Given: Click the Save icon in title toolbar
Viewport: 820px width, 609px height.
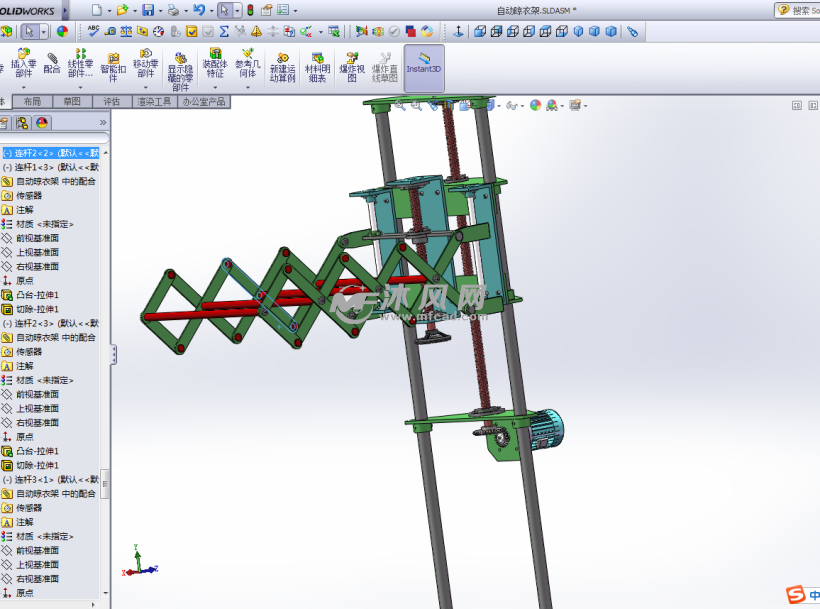Looking at the screenshot, I should (x=148, y=10).
